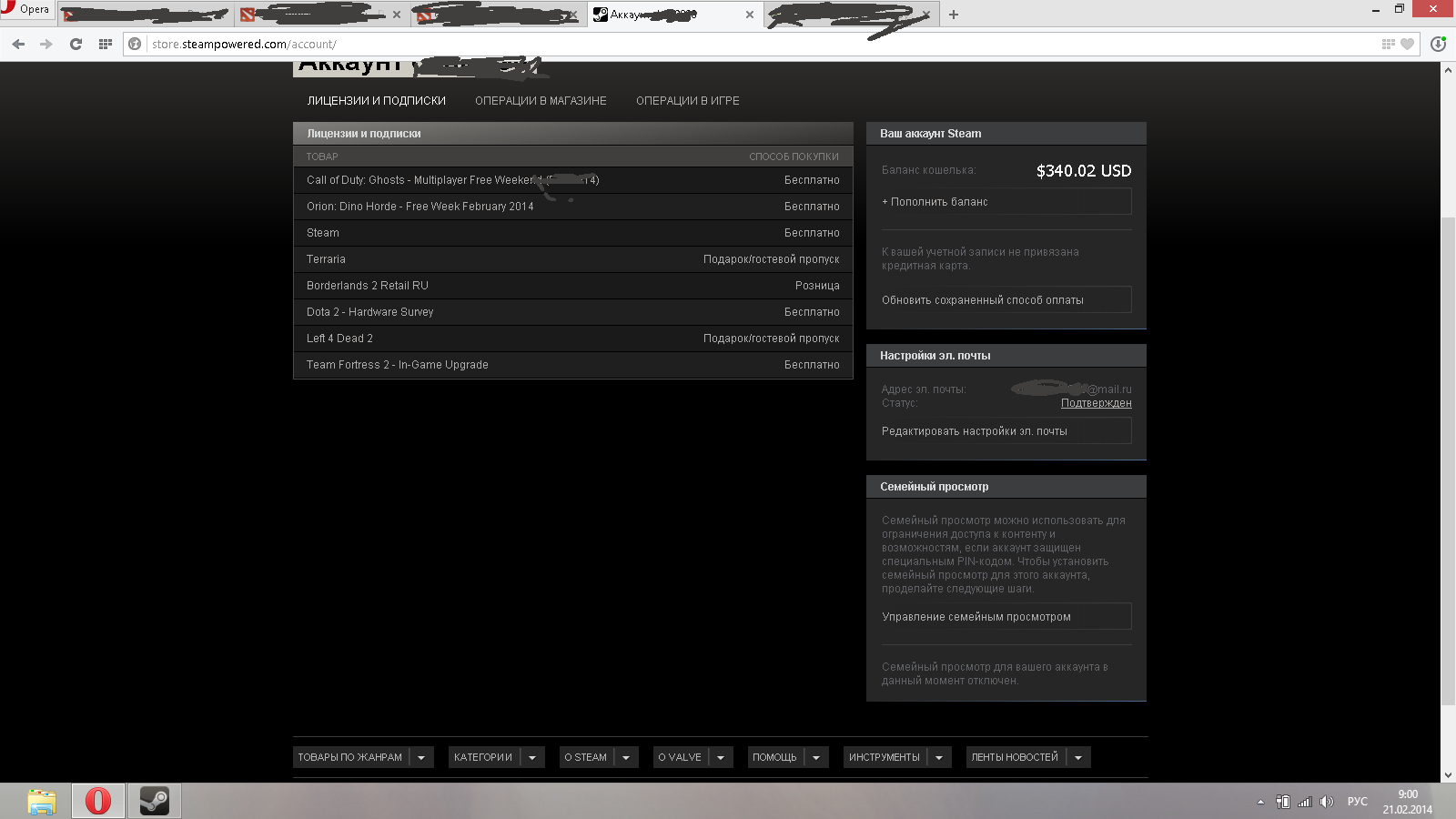Click the РУС language indicator
The image size is (1456, 819).
(x=1358, y=802)
